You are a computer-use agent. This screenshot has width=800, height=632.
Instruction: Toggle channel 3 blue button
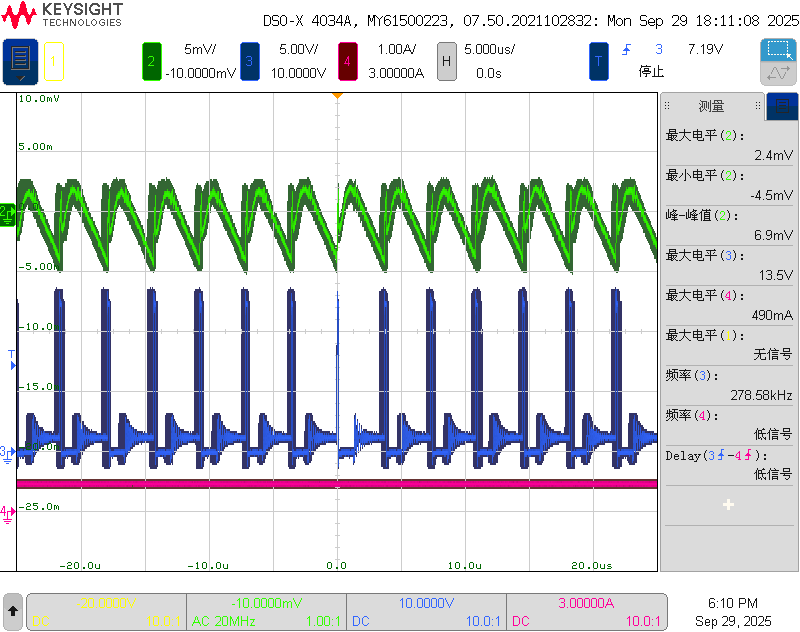(x=249, y=61)
